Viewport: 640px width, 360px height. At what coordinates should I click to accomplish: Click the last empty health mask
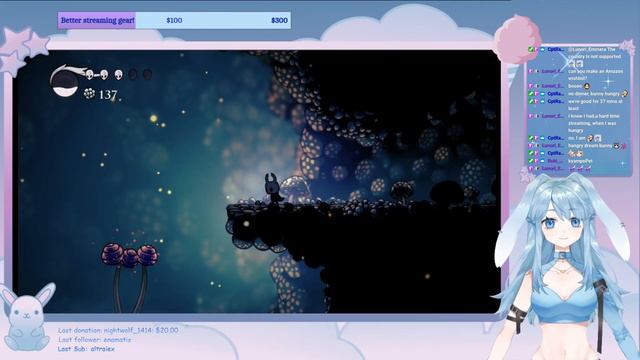[147, 74]
